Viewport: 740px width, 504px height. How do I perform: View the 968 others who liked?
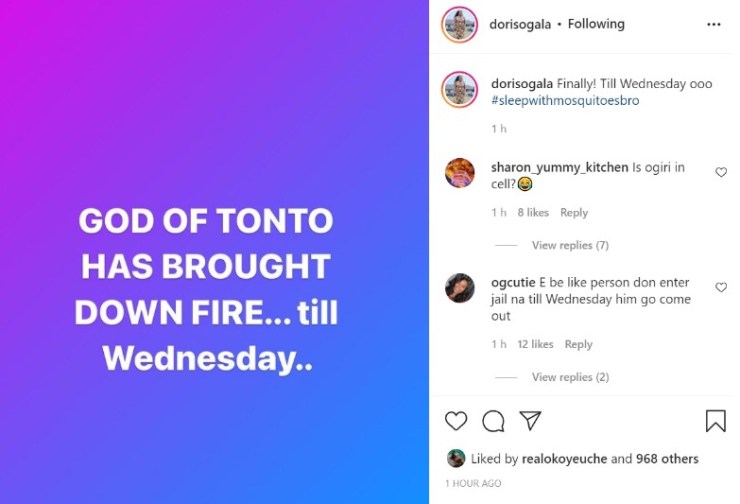point(667,459)
